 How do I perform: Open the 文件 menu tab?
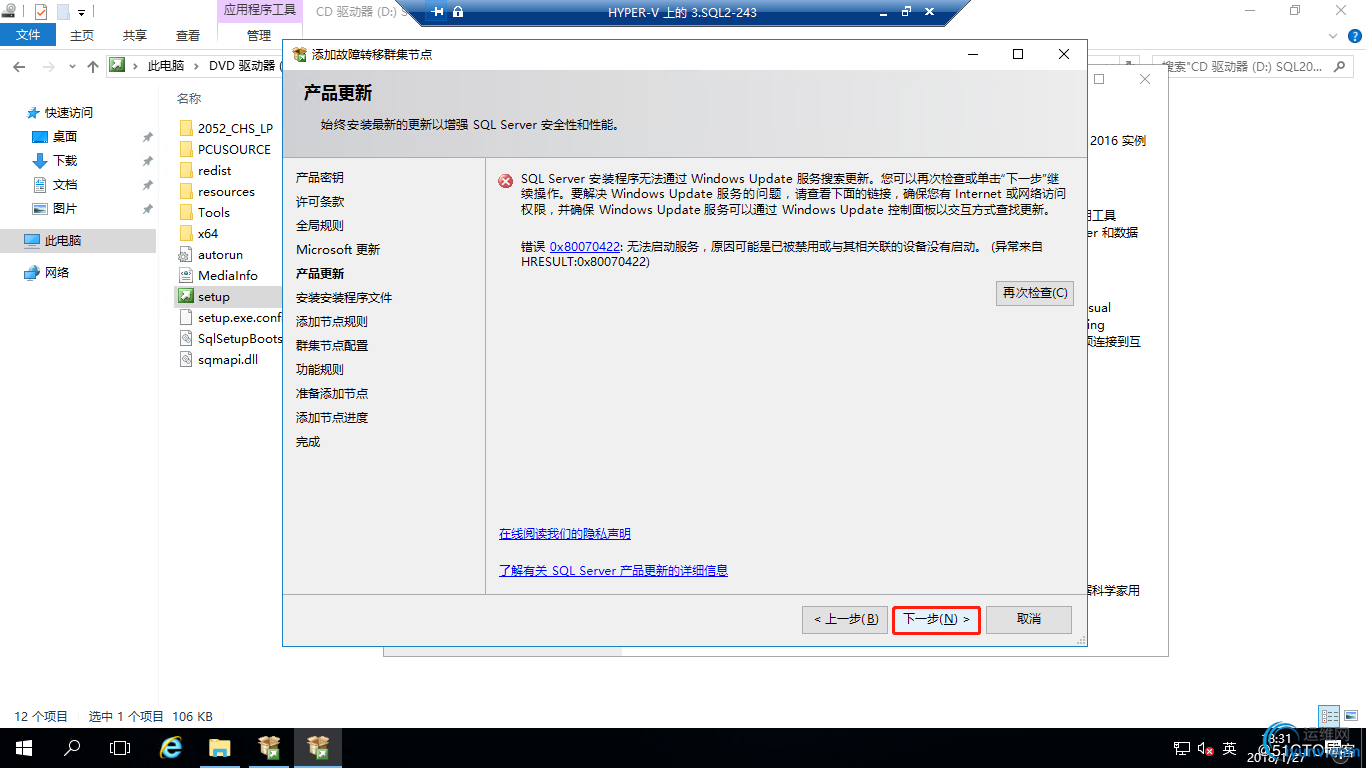coord(29,35)
